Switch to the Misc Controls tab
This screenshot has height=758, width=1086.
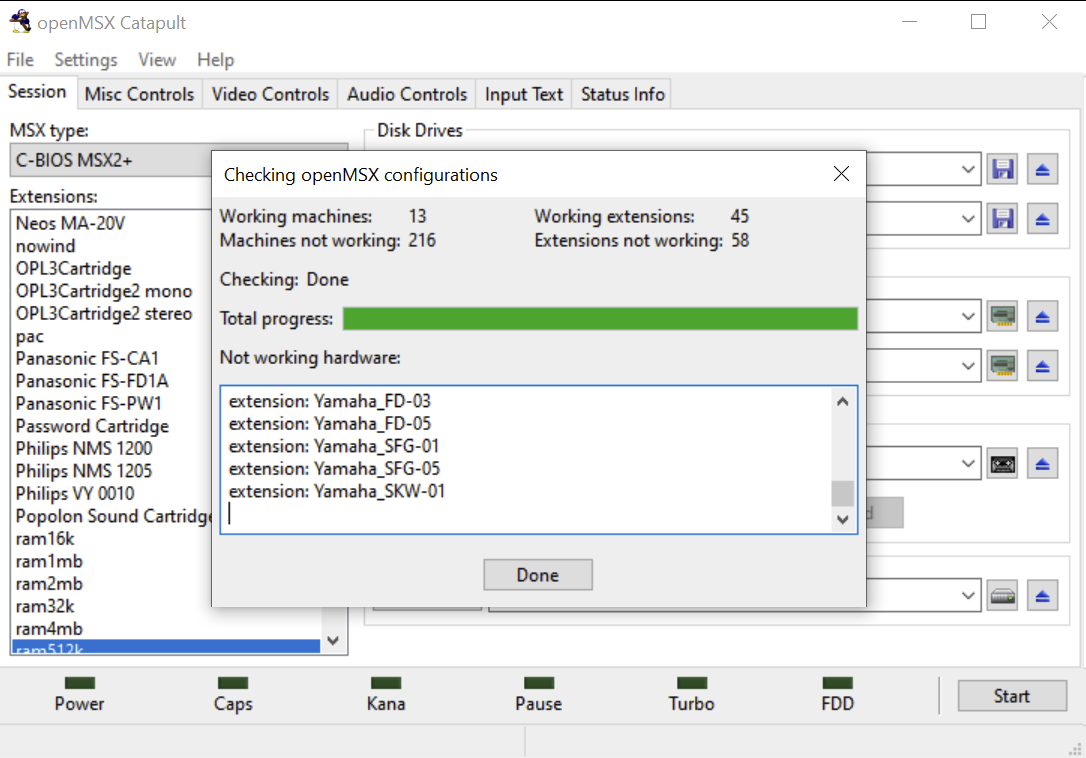139,94
